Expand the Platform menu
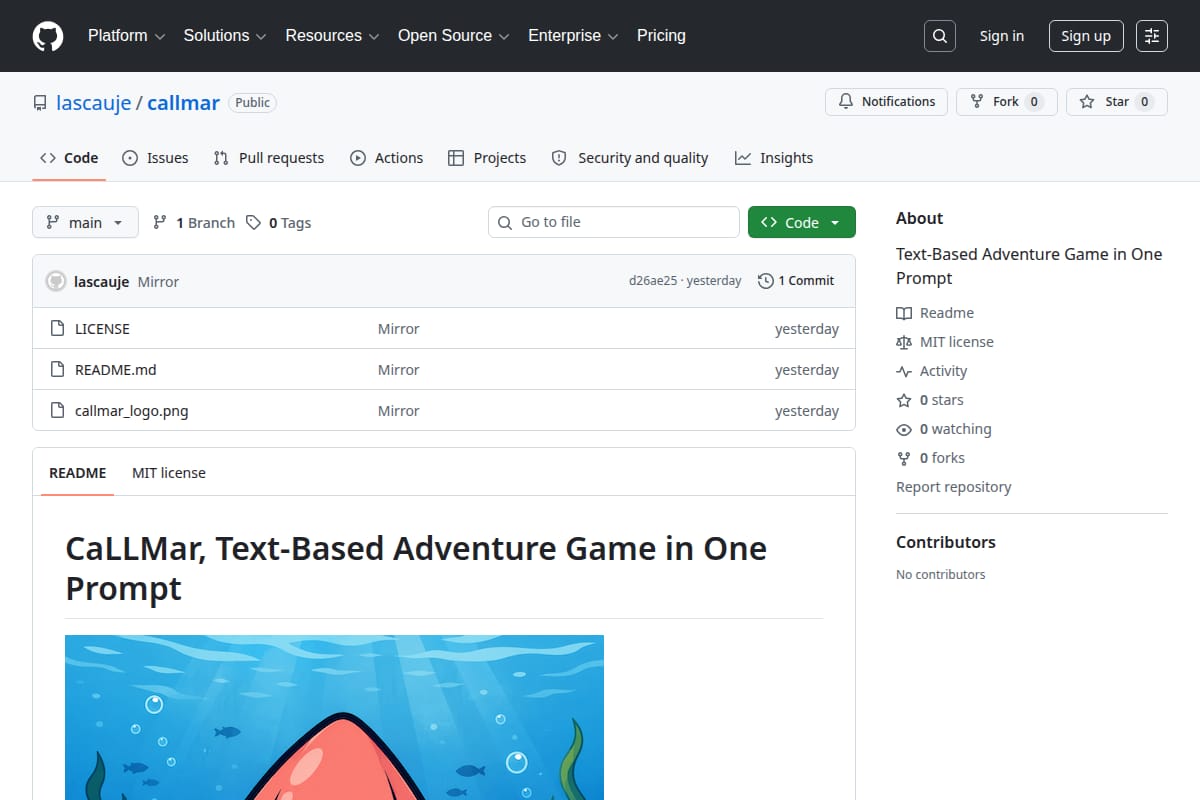This screenshot has width=1200, height=800. coord(127,36)
